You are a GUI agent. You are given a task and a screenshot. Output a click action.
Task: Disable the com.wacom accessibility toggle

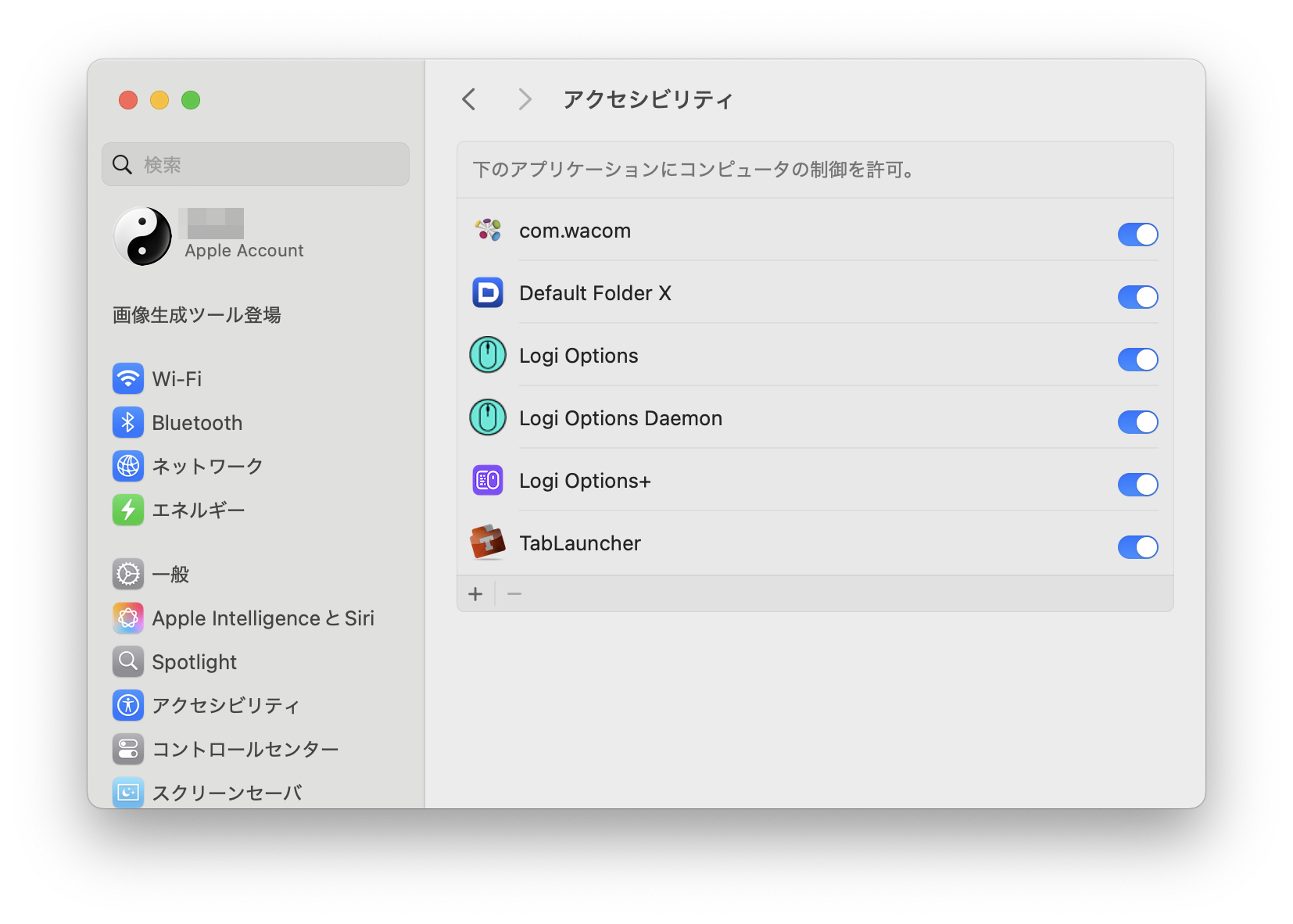[x=1137, y=235]
